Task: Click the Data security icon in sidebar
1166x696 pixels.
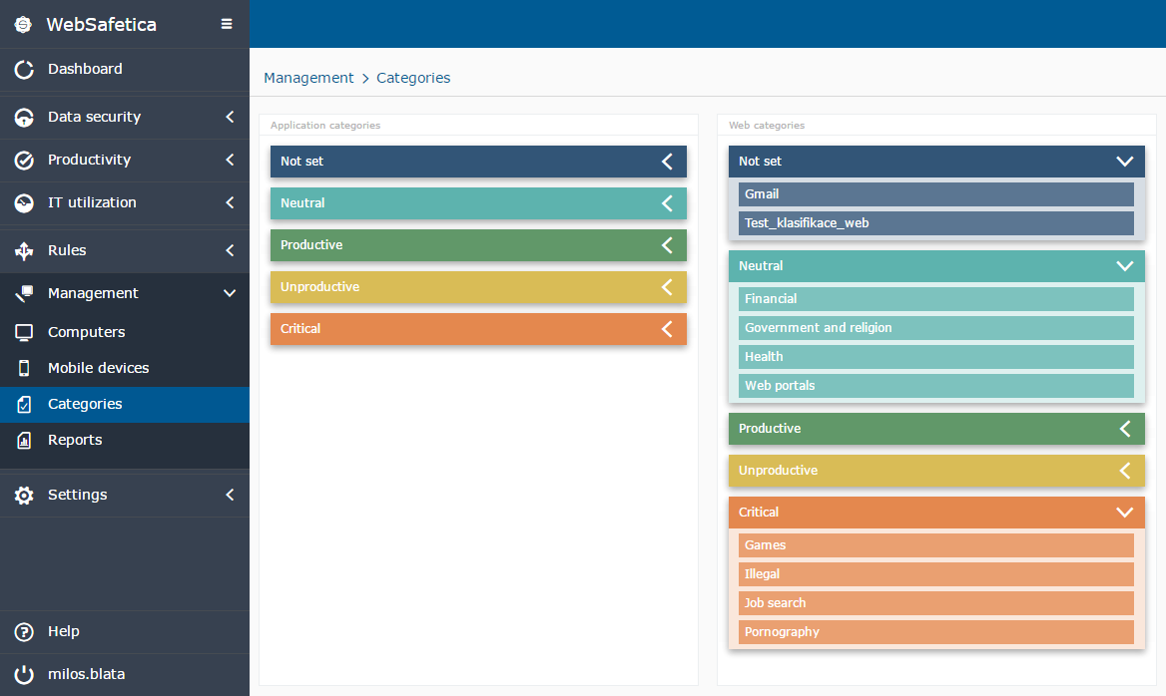Action: 24,117
